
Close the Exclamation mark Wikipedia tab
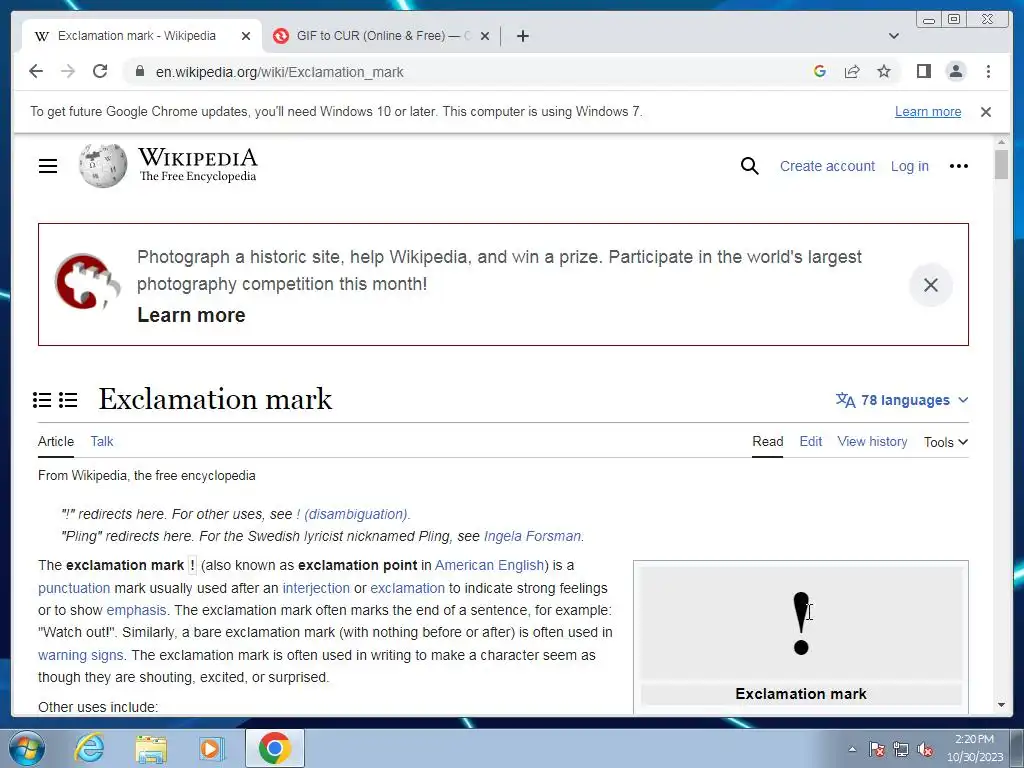246,36
